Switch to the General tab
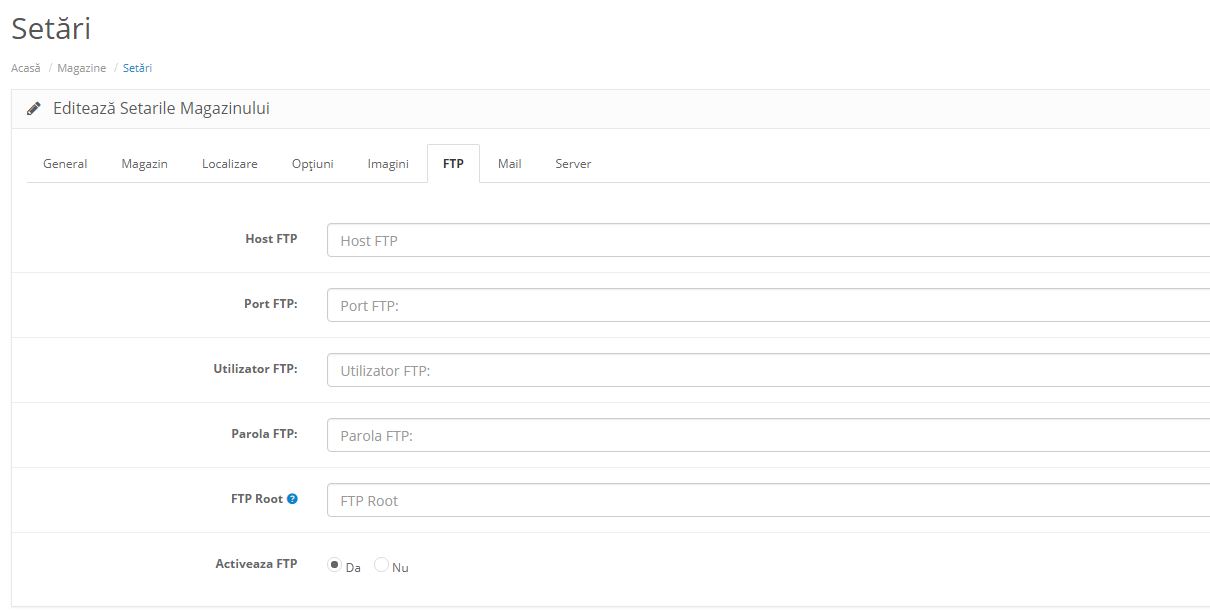Image resolution: width=1210 pixels, height=612 pixels. (64, 163)
